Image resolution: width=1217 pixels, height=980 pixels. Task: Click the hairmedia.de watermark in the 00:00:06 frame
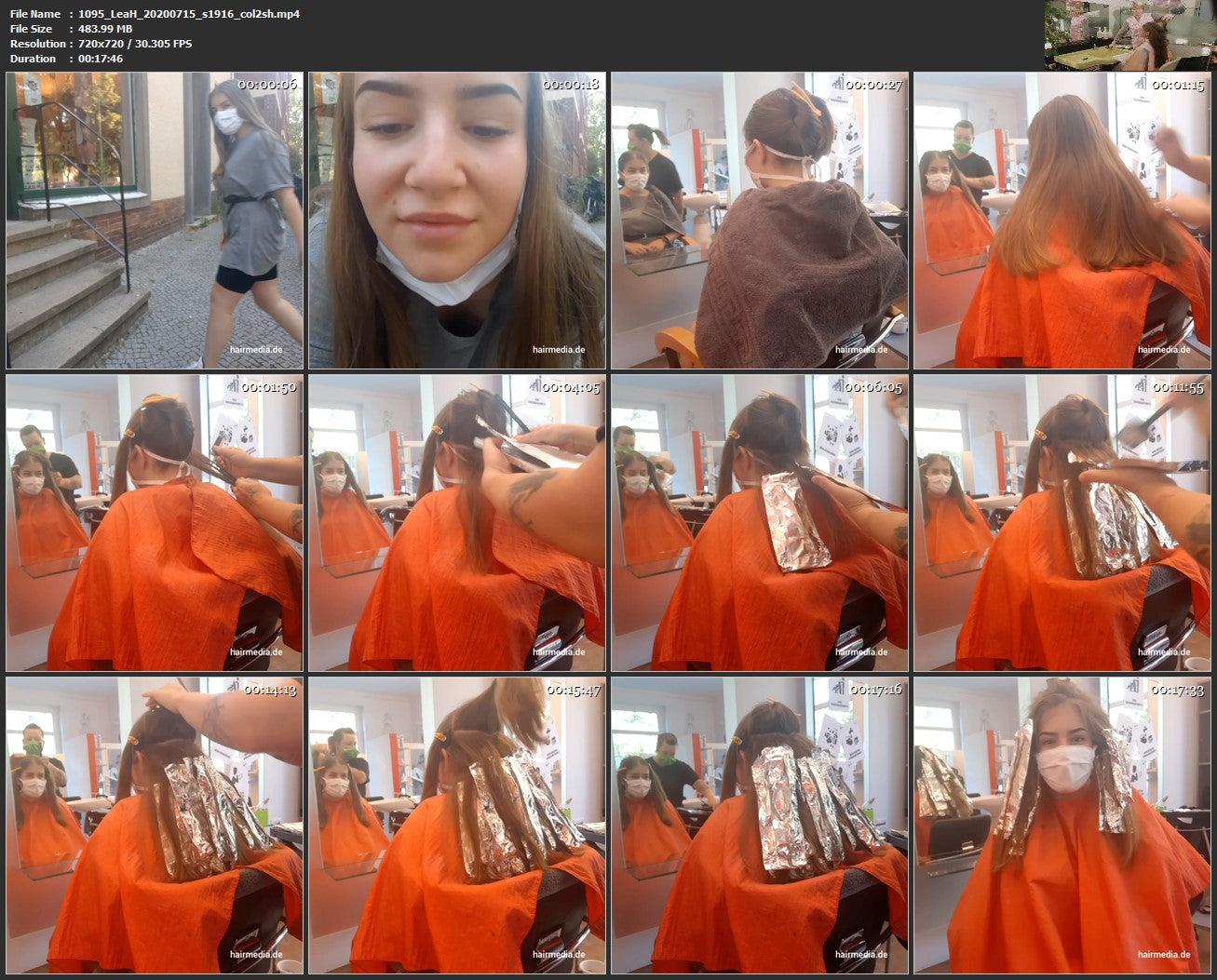click(256, 350)
